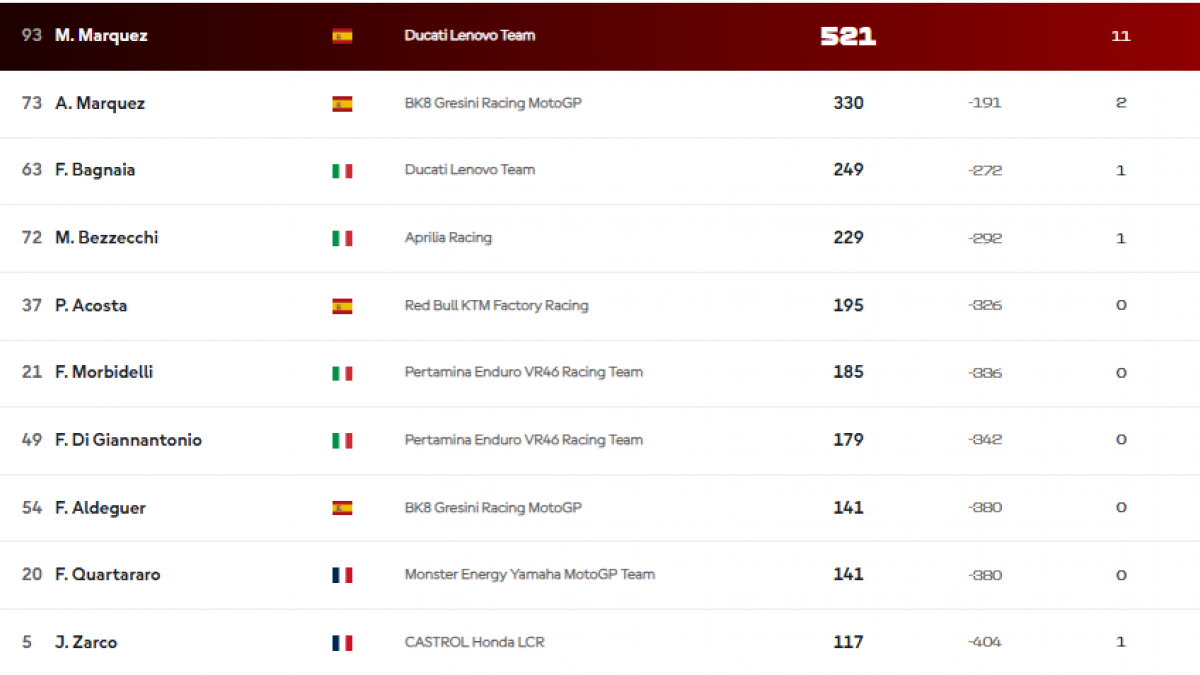Image resolution: width=1200 pixels, height=675 pixels.
Task: Open Red Bull KTM Factory Racing team
Action: (496, 305)
